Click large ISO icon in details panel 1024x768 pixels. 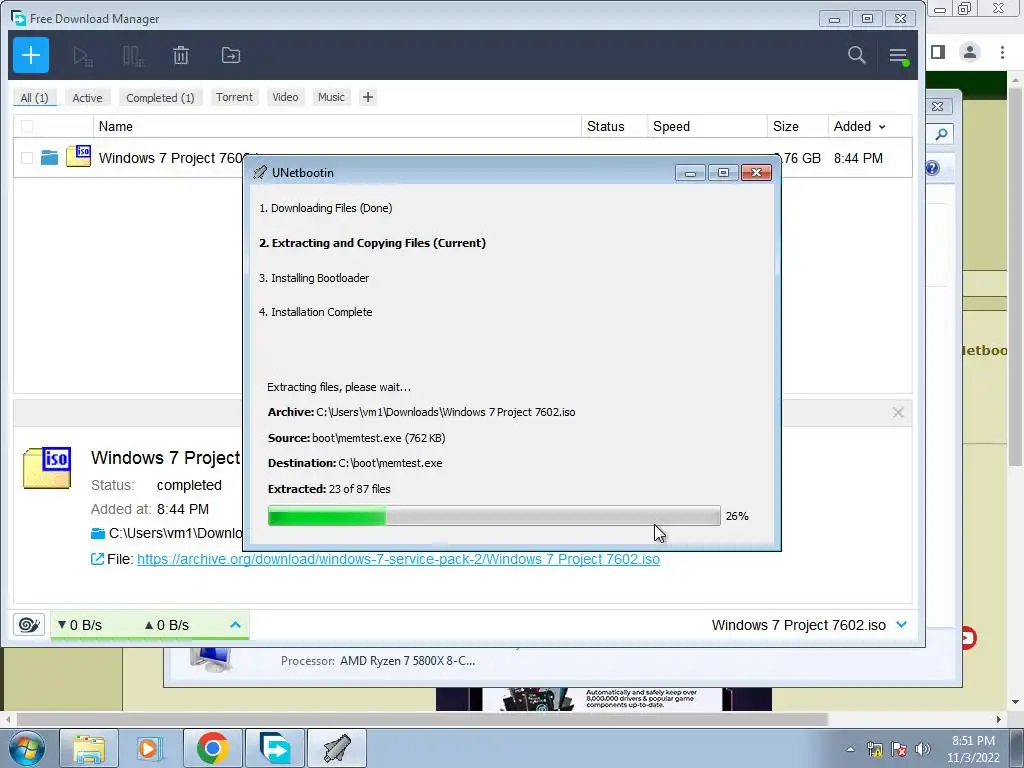[x=47, y=468]
